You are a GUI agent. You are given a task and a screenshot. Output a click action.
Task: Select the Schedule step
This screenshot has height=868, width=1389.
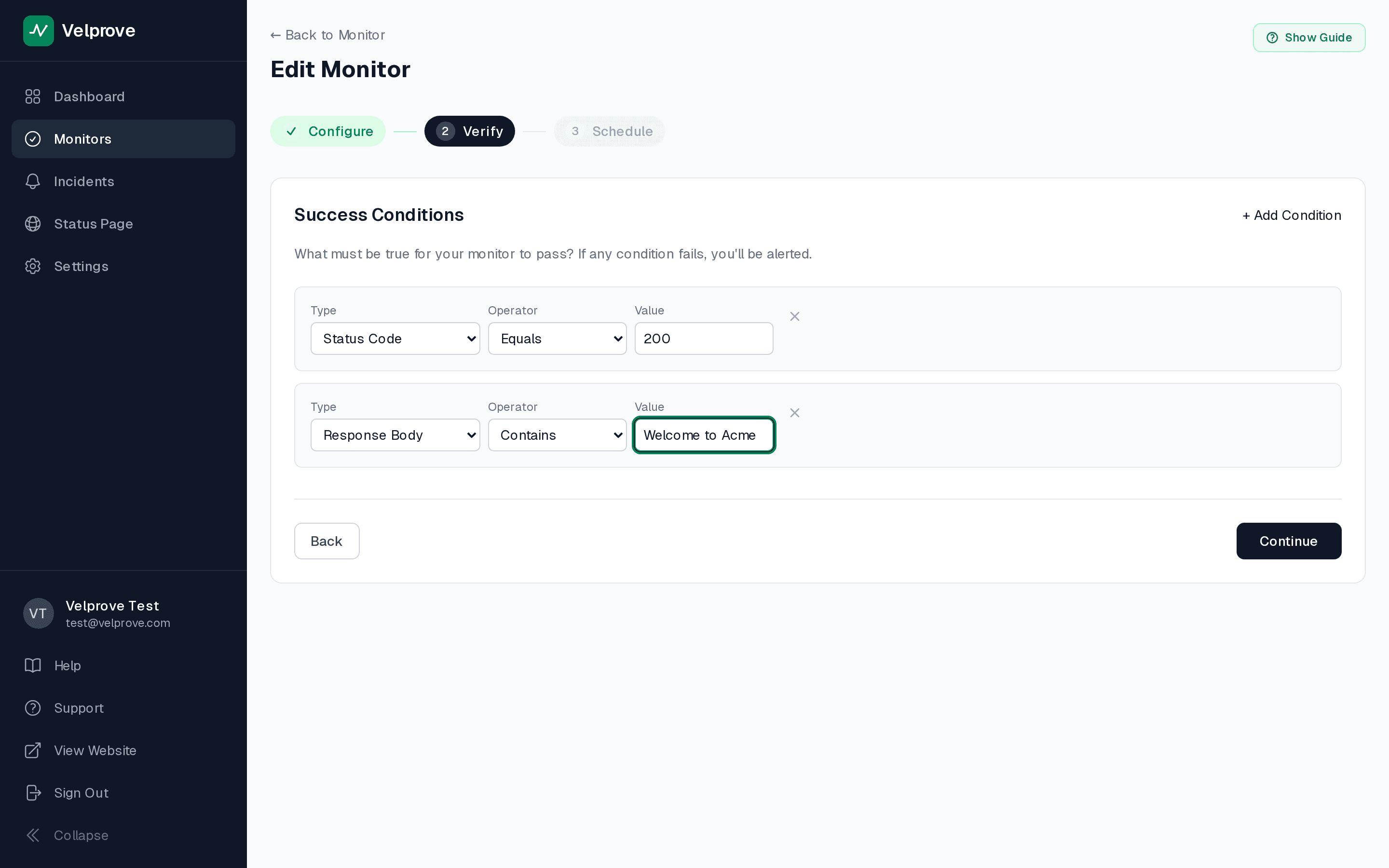point(609,132)
